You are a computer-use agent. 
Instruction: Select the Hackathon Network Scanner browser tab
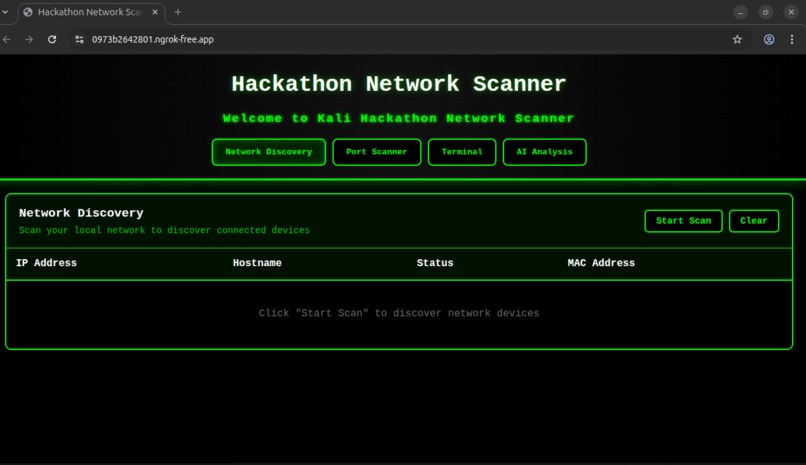(91, 12)
